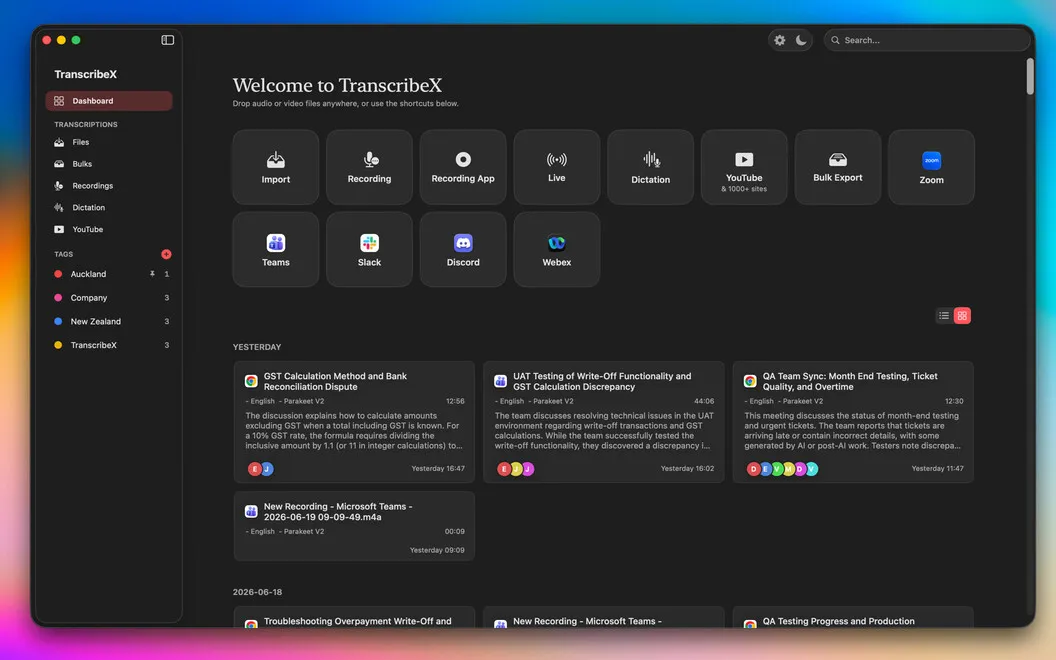Open Troubleshooting Overpayment Write-Off card
This screenshot has height=660, width=1056.
coord(354,618)
